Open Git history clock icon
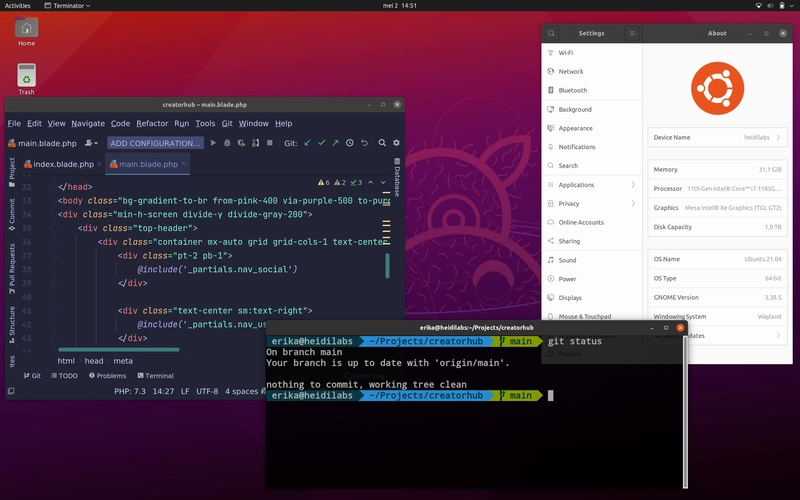The image size is (800, 500). tap(349, 143)
